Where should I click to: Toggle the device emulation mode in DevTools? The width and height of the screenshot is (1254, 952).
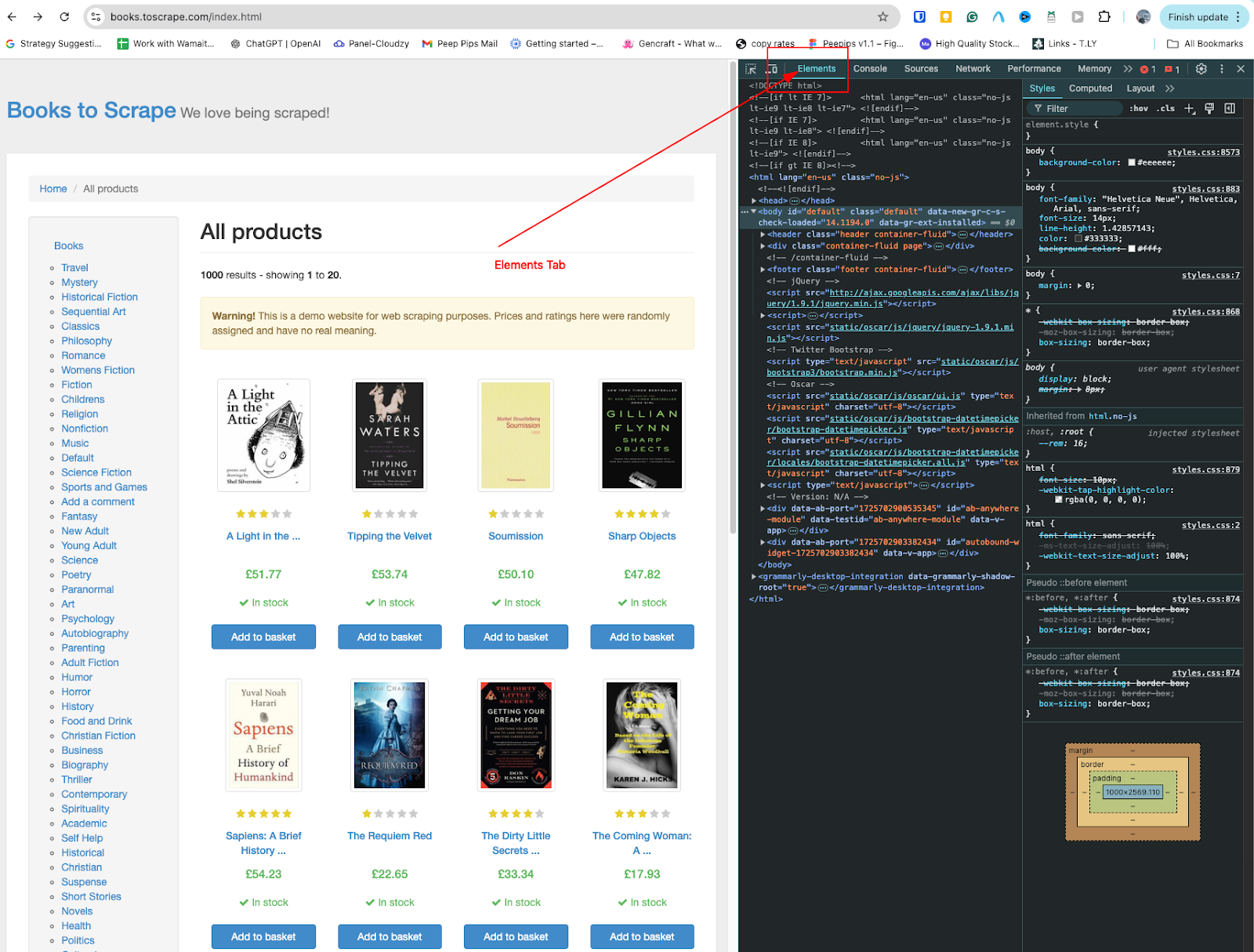coord(772,69)
